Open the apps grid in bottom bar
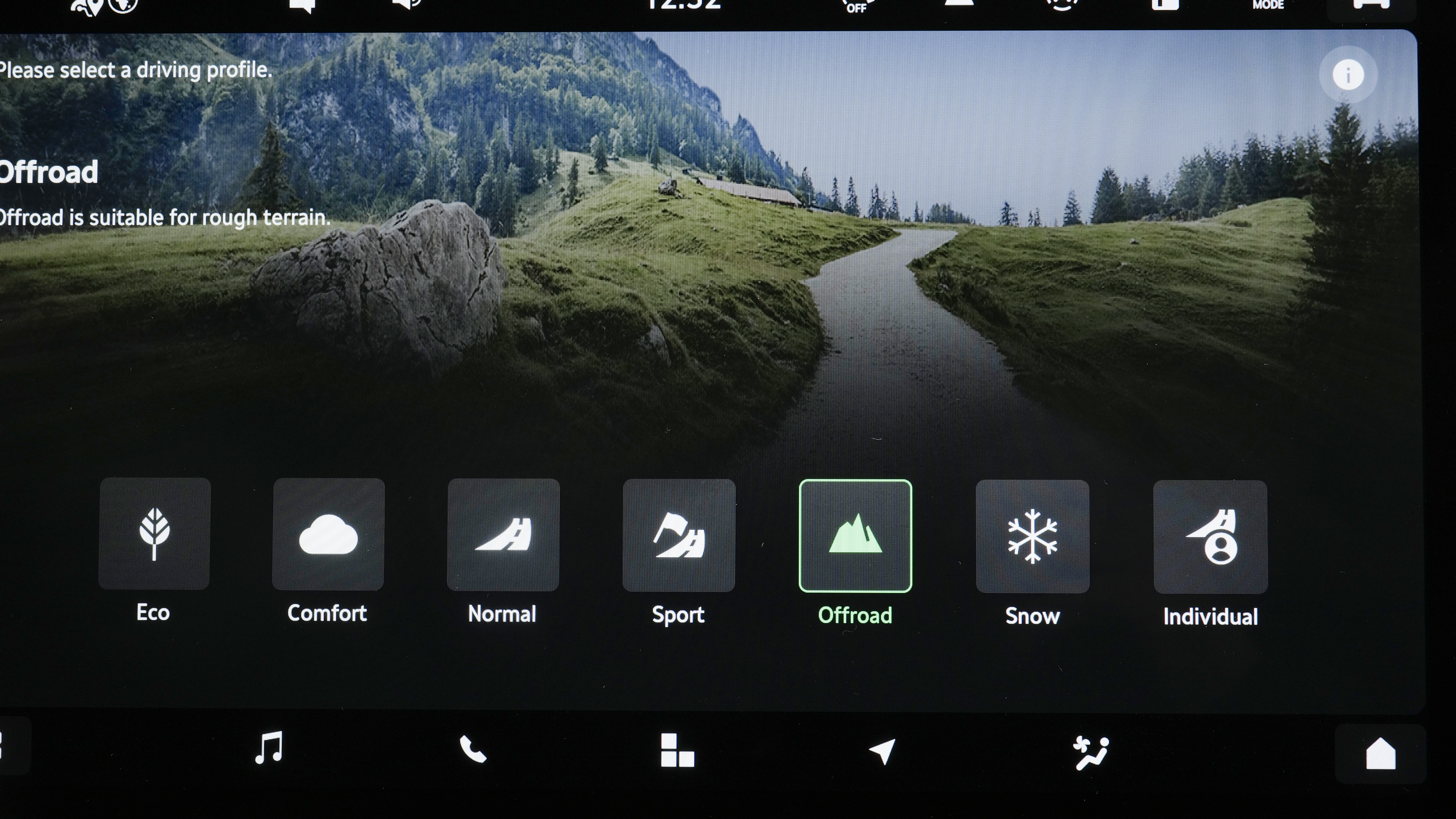The image size is (1456, 819). click(677, 750)
